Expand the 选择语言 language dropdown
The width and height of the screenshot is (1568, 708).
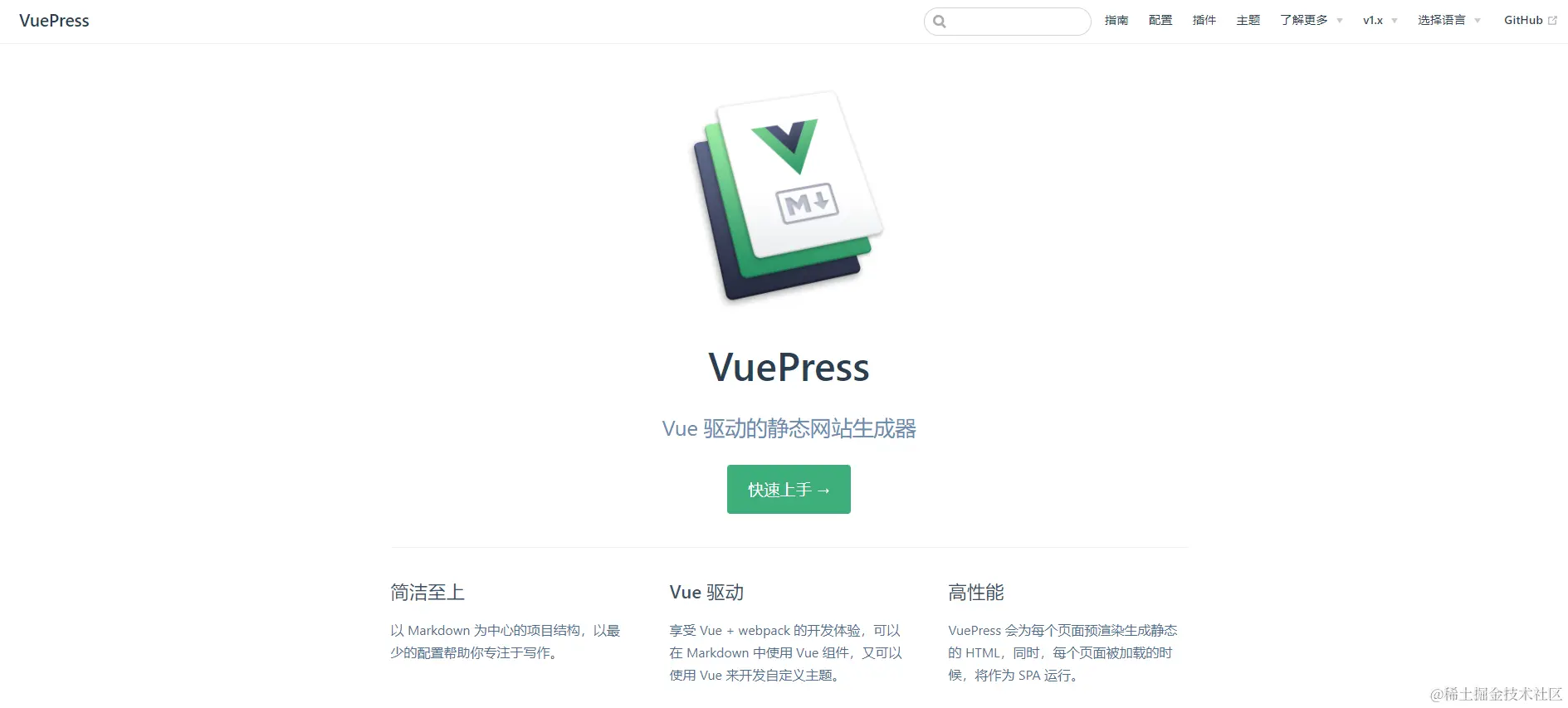click(1448, 21)
